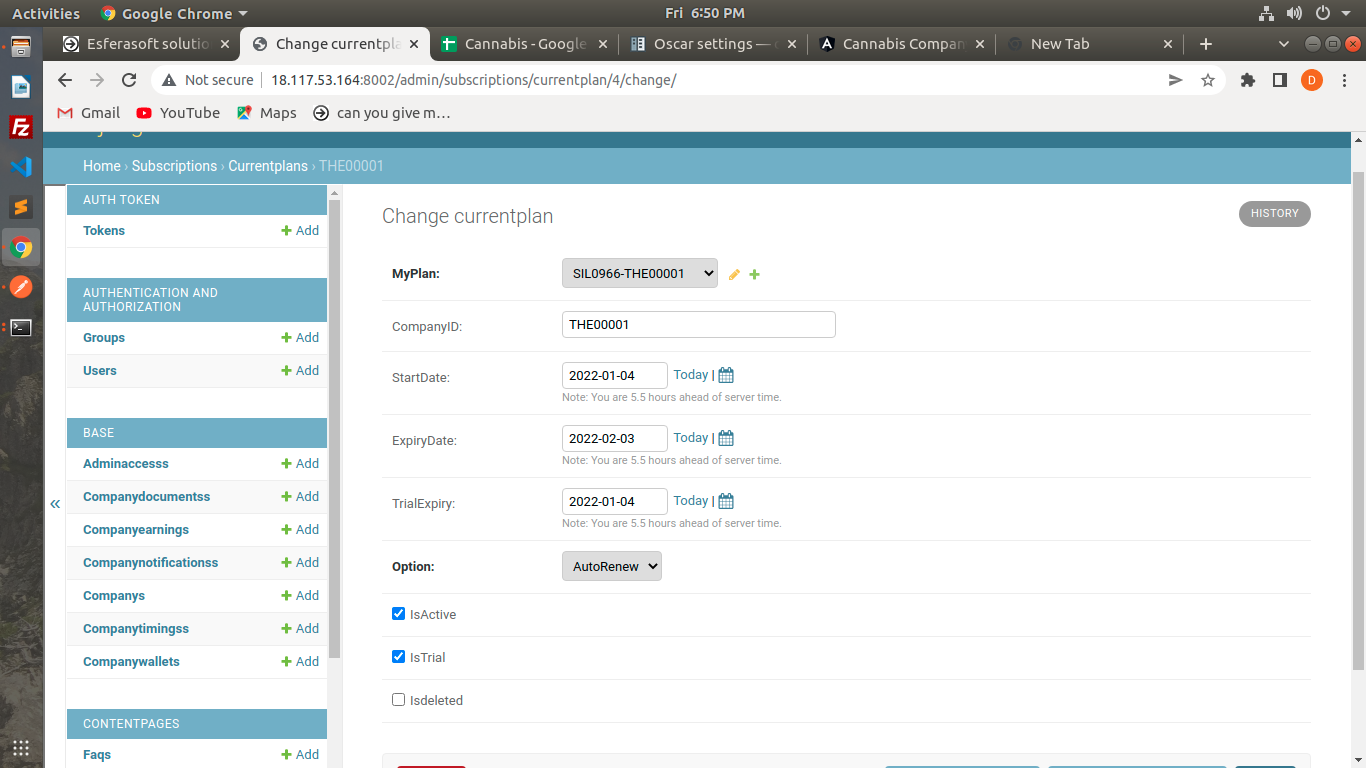1366x768 pixels.
Task: Uncheck the IsTrial checkbox
Action: coord(399,657)
